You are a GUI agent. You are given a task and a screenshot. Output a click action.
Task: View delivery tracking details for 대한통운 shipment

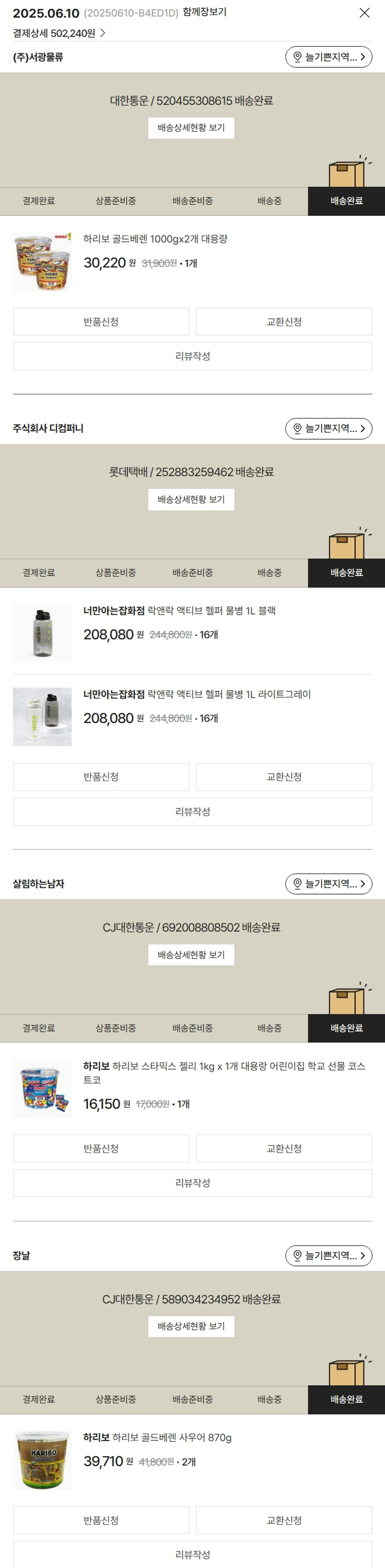coord(191,128)
